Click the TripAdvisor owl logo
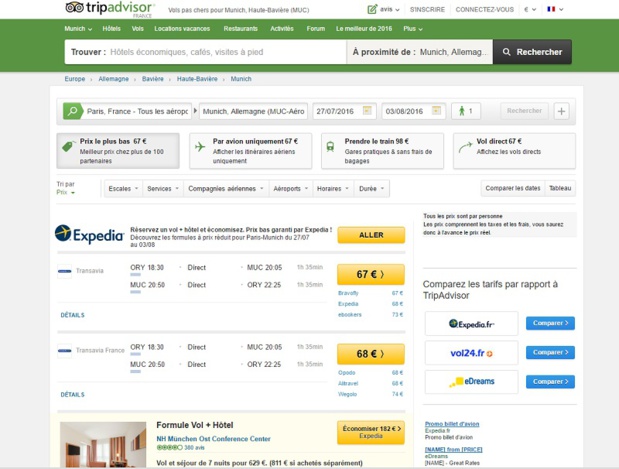This screenshot has width=619, height=469. click(74, 8)
